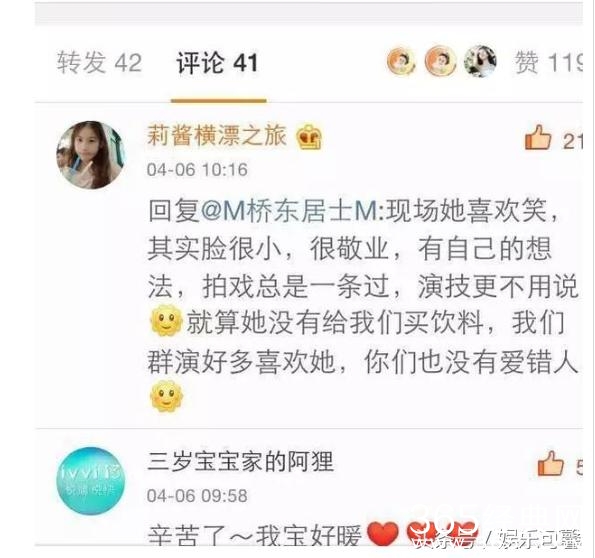595x558 pixels.
Task: Follow the @M桥东居士M mention link
Action: (289, 210)
